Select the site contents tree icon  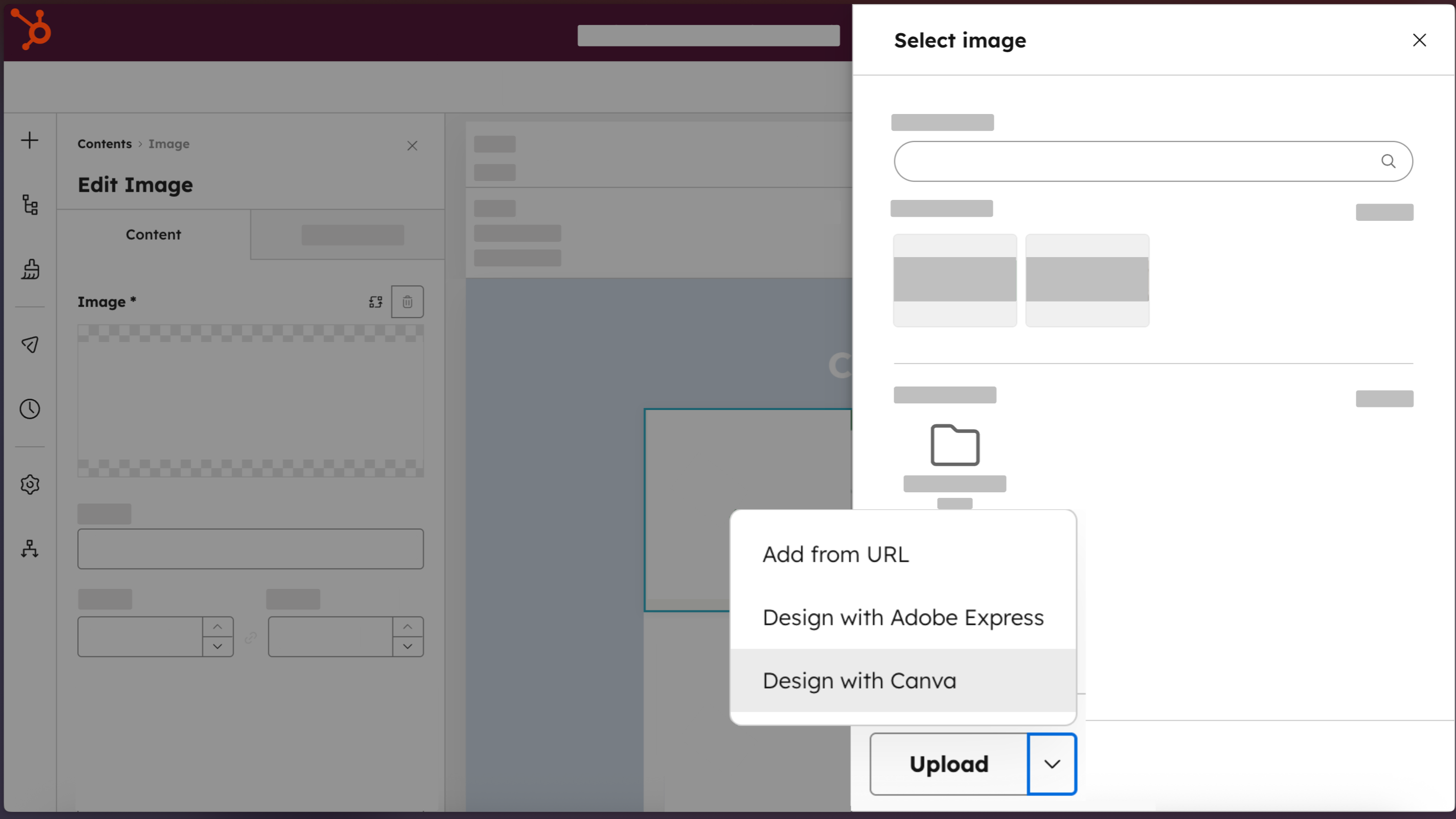(x=29, y=204)
